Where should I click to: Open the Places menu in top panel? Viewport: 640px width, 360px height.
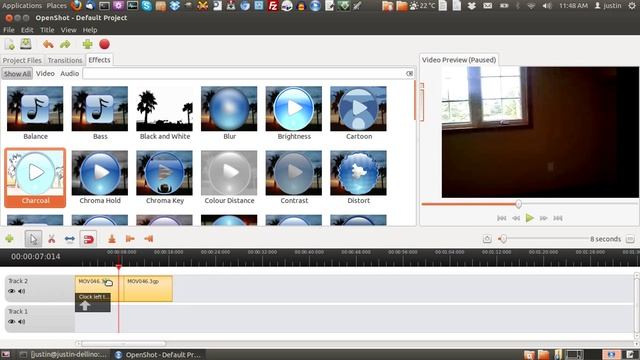click(x=56, y=5)
